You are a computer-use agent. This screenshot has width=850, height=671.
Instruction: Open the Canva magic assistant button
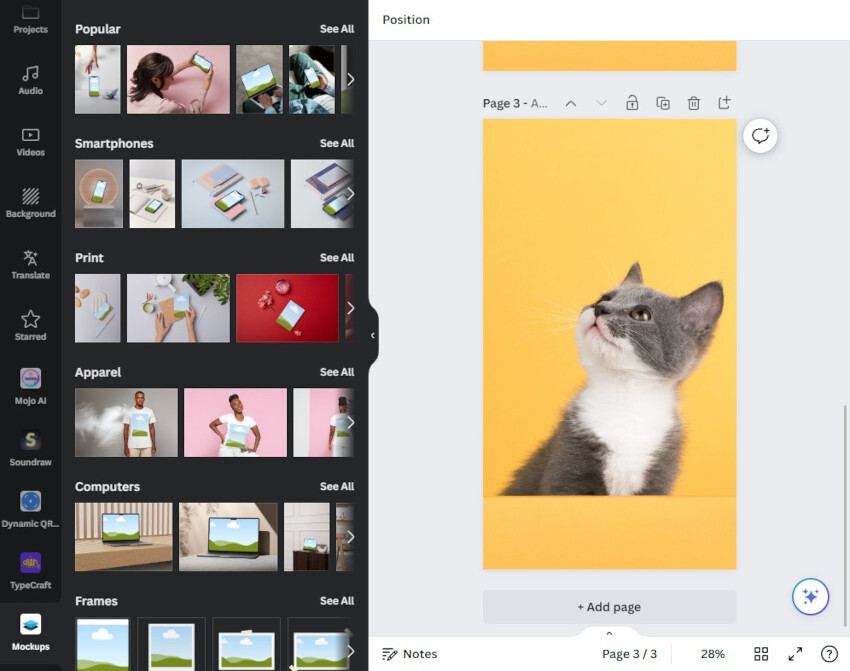(810, 596)
